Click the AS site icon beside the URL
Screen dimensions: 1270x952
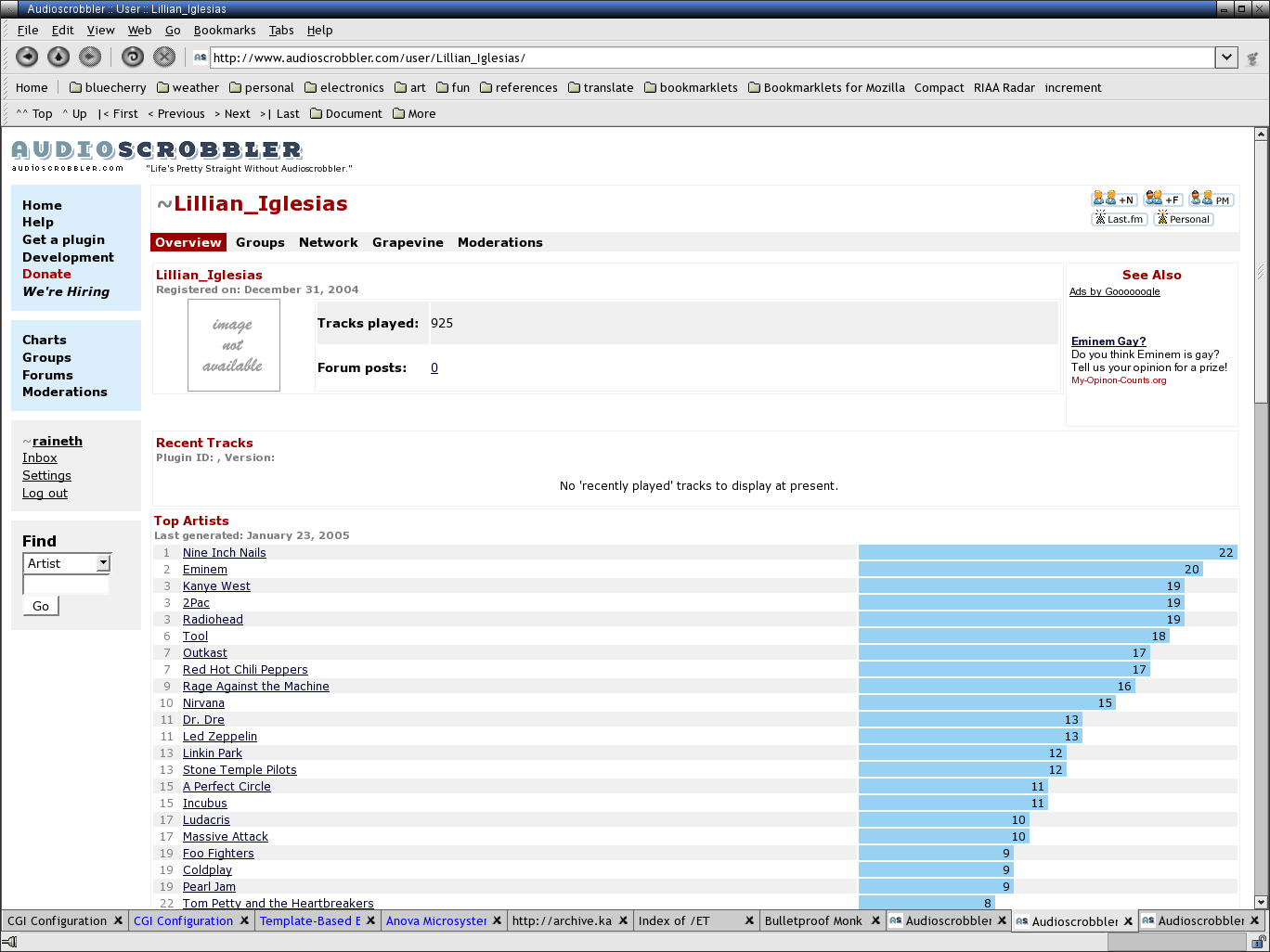[200, 58]
